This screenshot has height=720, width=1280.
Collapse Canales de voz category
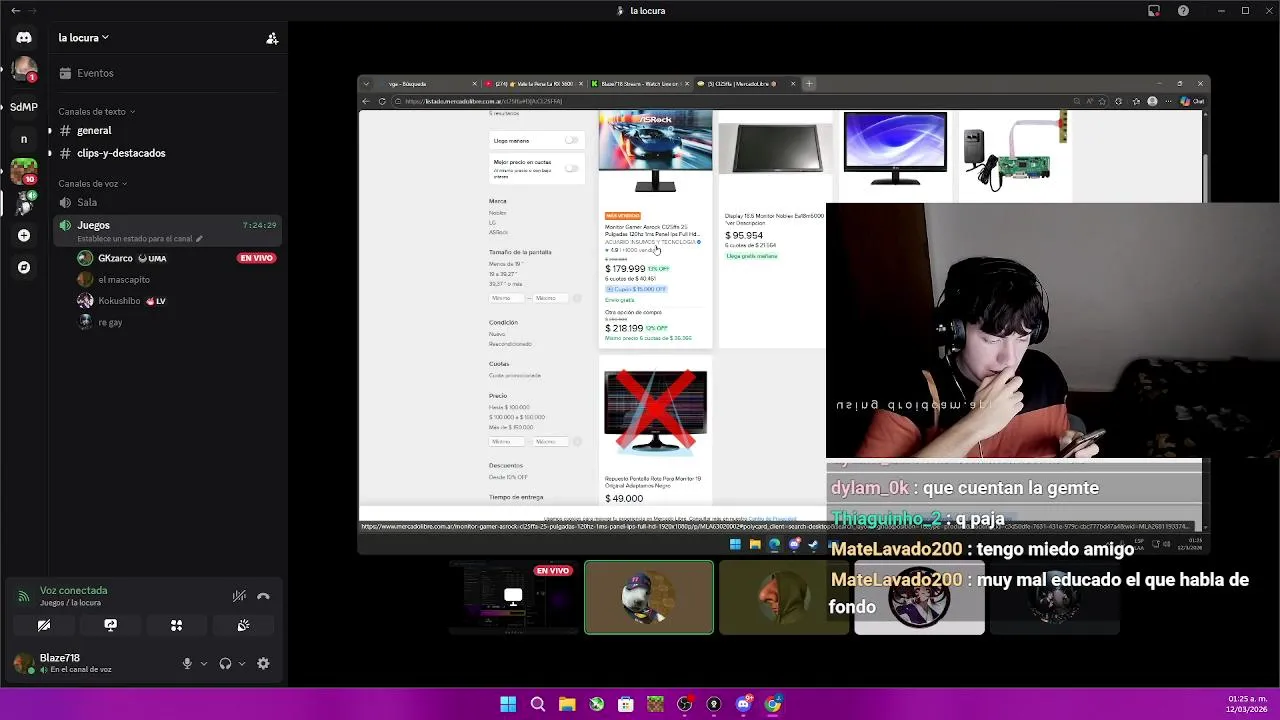(x=92, y=184)
